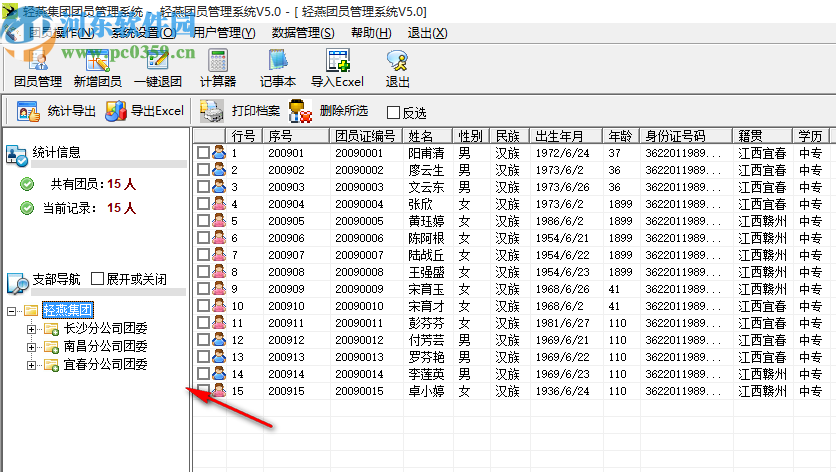Click the member icon for 付芳芸

219,340
